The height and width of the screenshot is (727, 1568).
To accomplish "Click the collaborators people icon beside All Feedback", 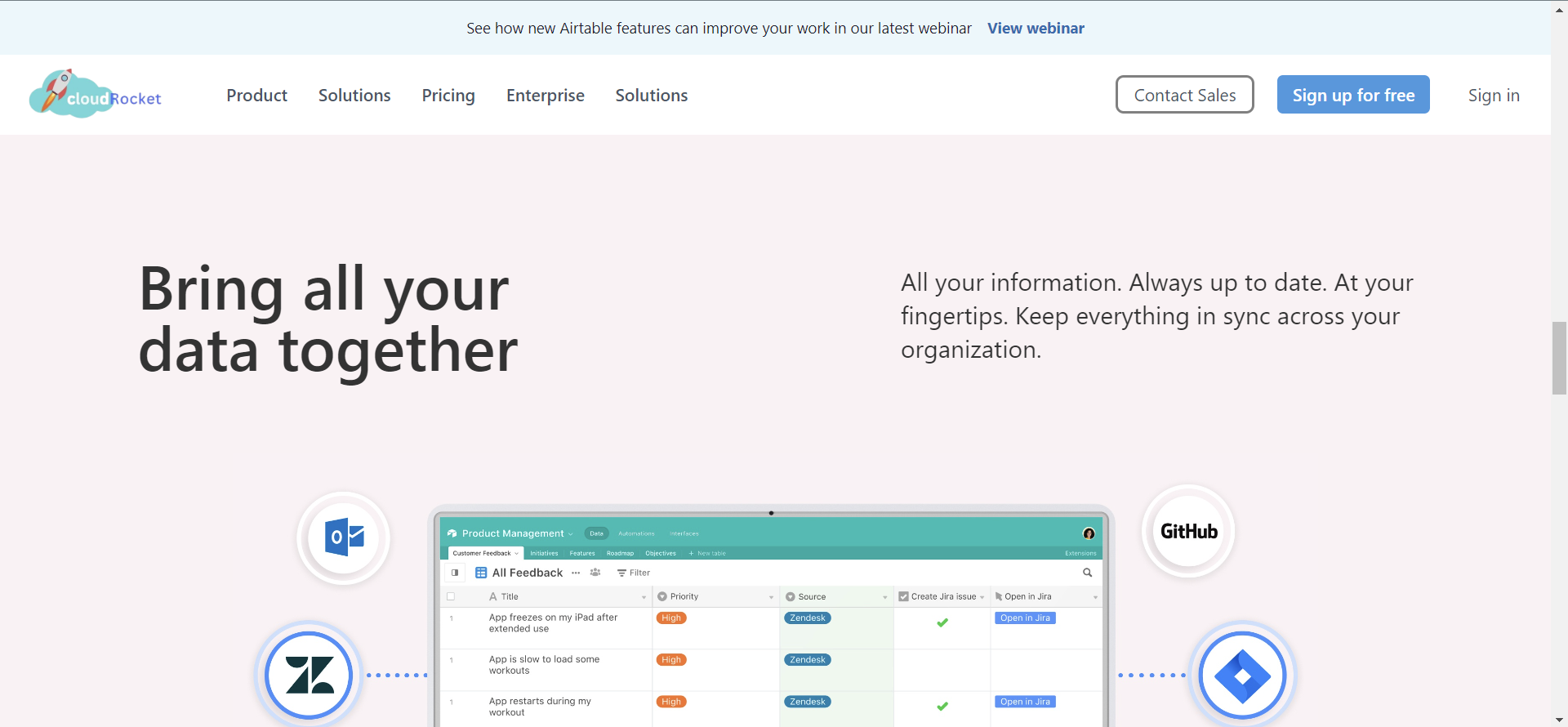I will 595,573.
